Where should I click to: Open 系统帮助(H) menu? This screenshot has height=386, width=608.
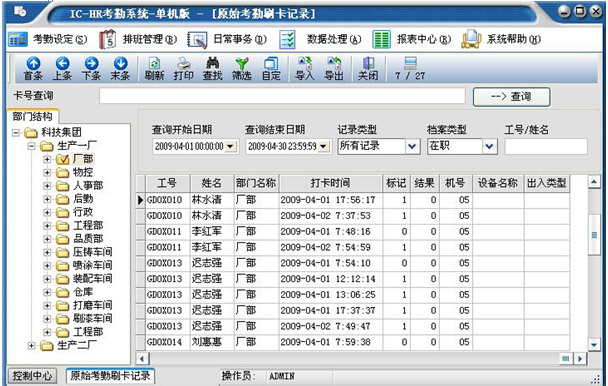point(514,39)
